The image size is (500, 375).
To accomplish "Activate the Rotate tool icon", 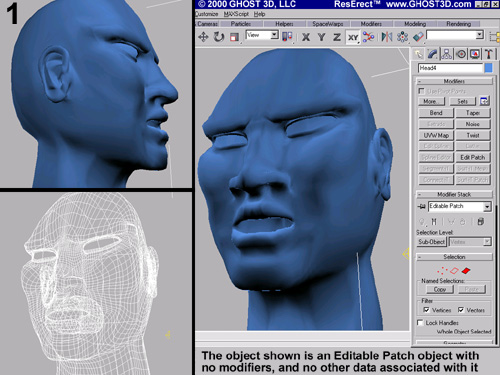I will pyautogui.click(x=219, y=37).
